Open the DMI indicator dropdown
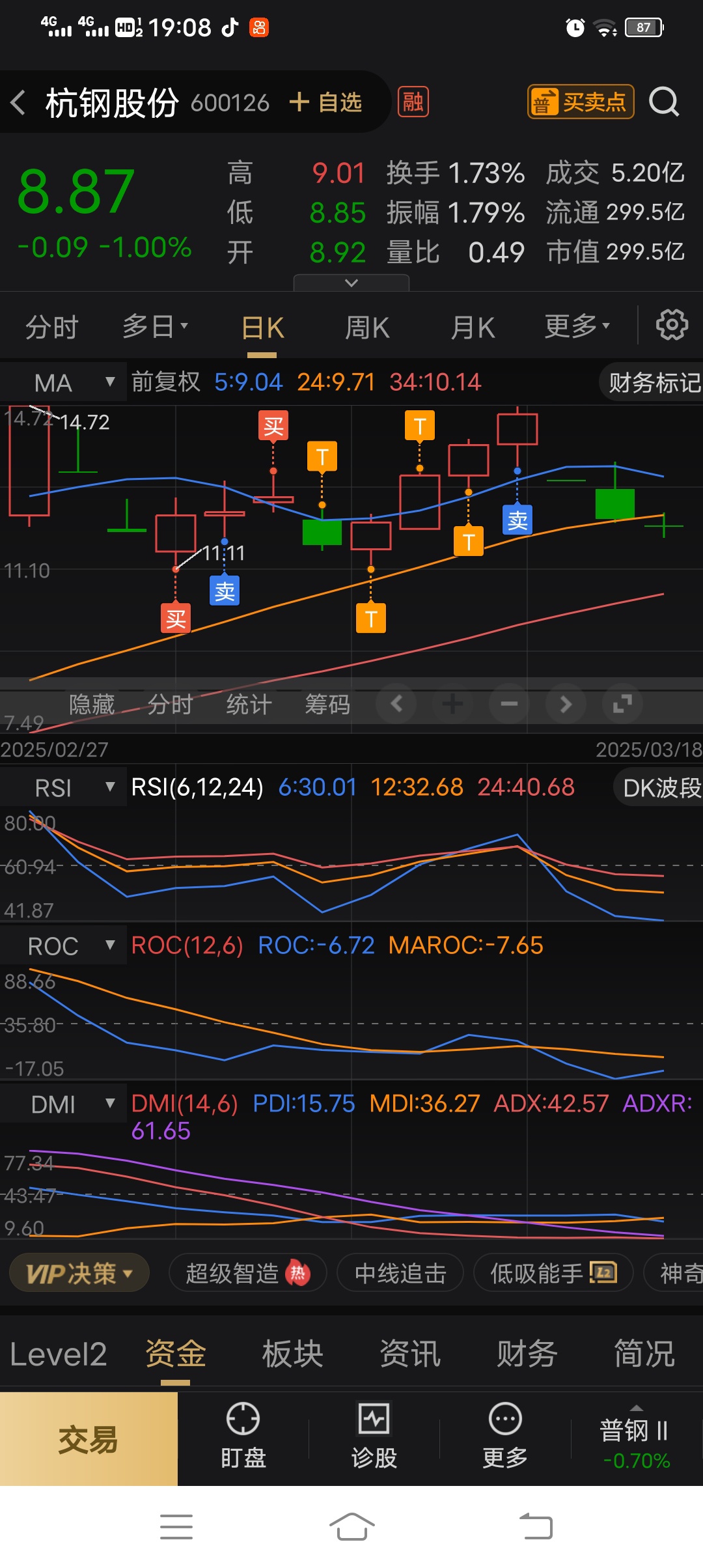703x1568 pixels. (63, 1104)
